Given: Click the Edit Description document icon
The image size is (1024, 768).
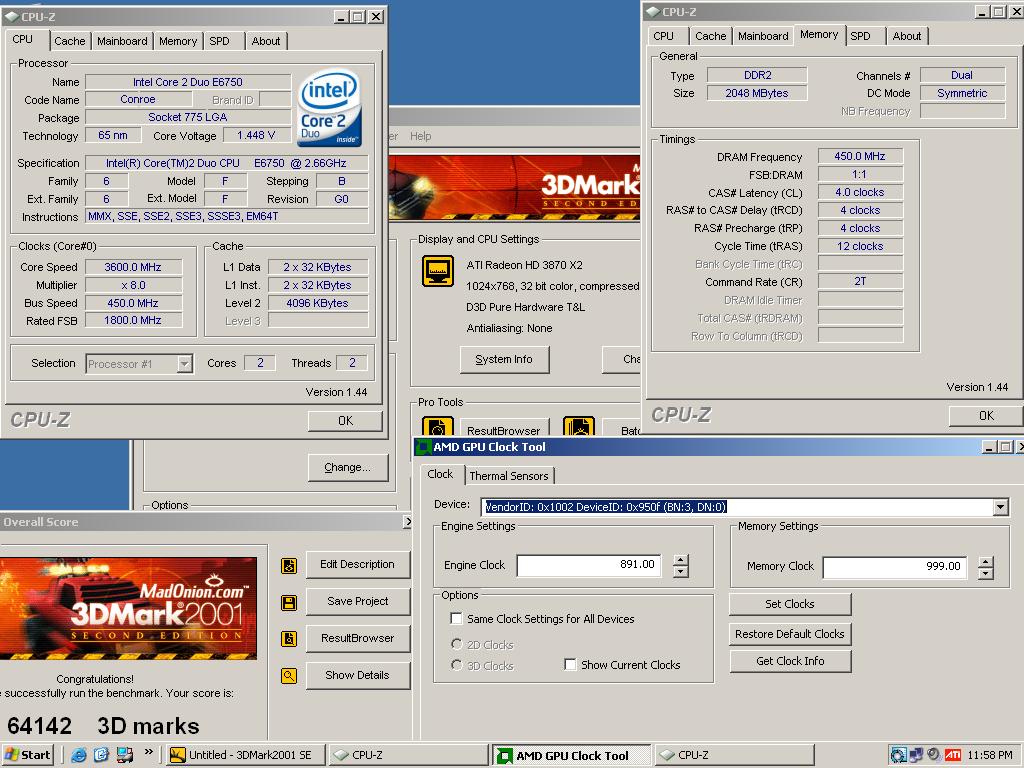Looking at the screenshot, I should coord(289,566).
